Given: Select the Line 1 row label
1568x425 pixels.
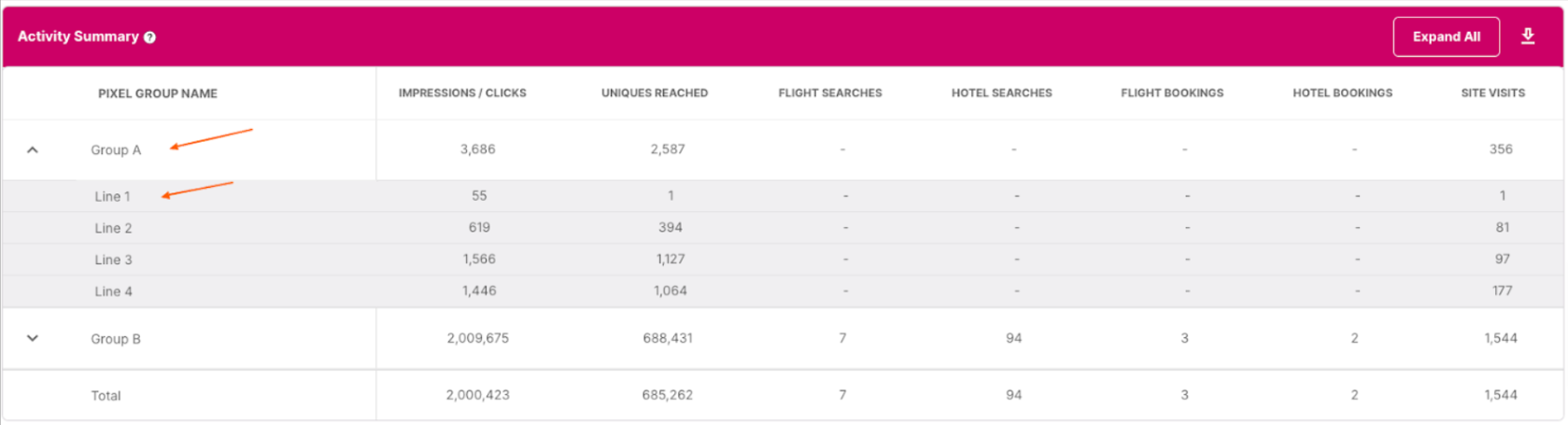Looking at the screenshot, I should click(112, 196).
